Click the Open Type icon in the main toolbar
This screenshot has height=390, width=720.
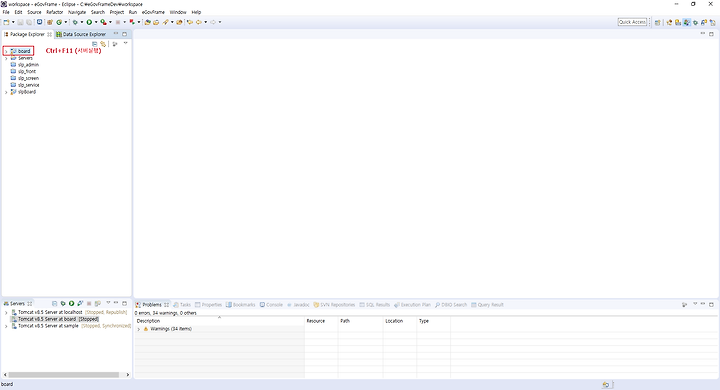[x=147, y=22]
